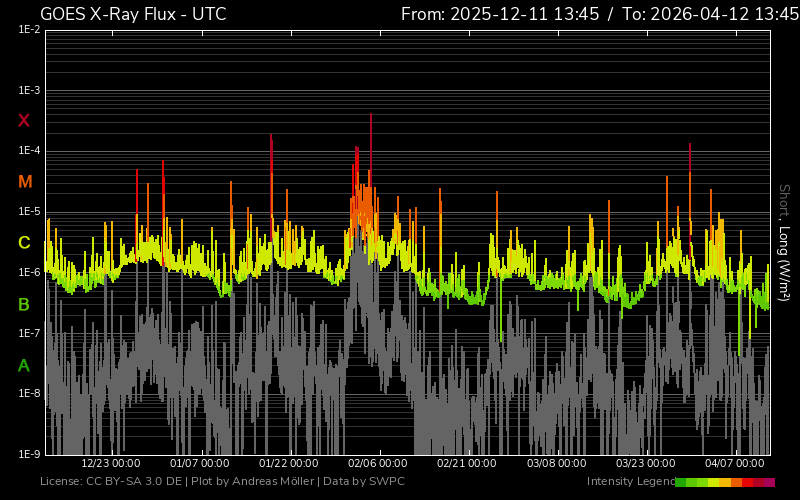Image resolution: width=800 pixels, height=500 pixels.
Task: Click the A flare class label
Action: tap(24, 366)
